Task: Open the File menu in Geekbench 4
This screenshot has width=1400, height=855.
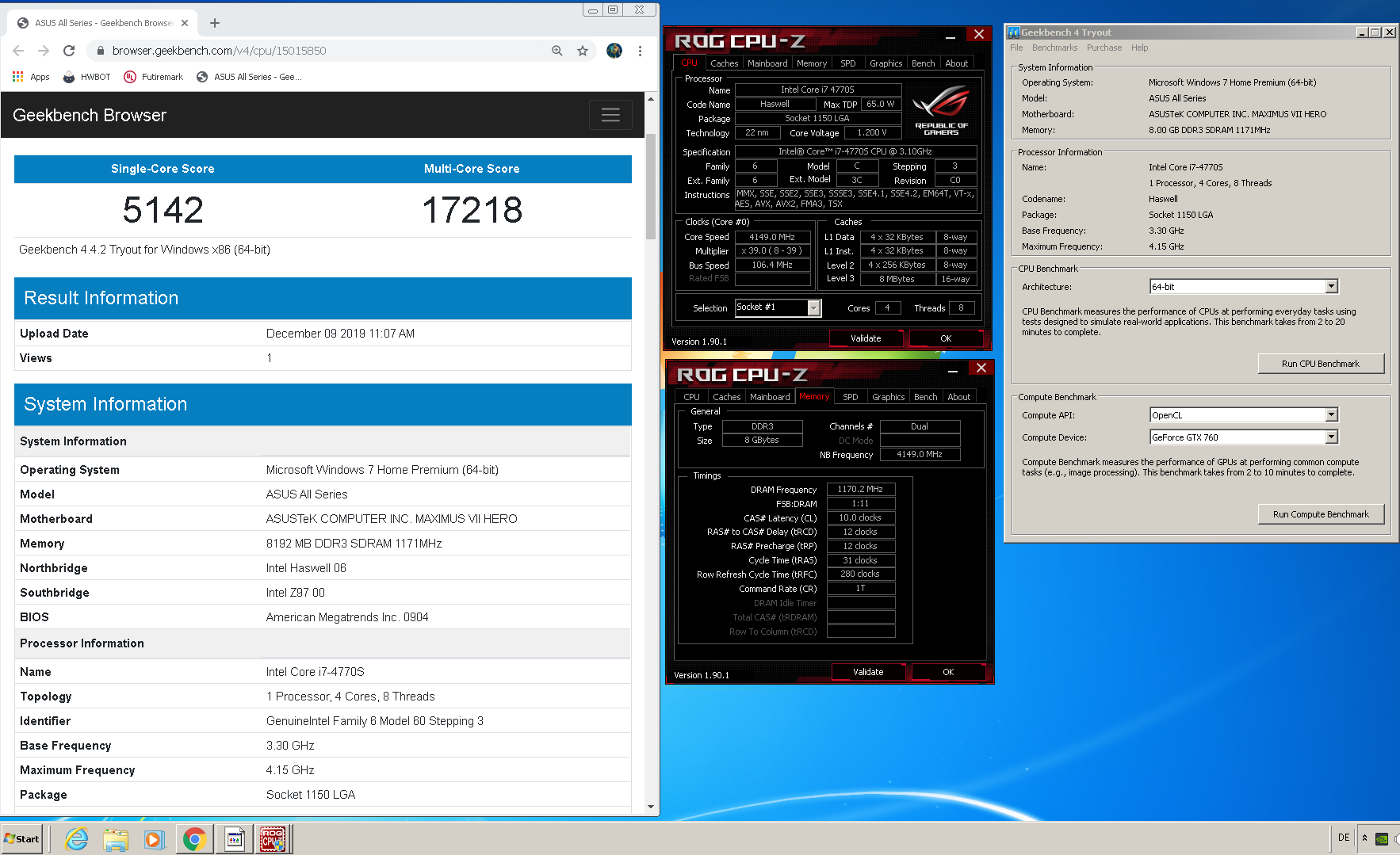Action: (1016, 48)
